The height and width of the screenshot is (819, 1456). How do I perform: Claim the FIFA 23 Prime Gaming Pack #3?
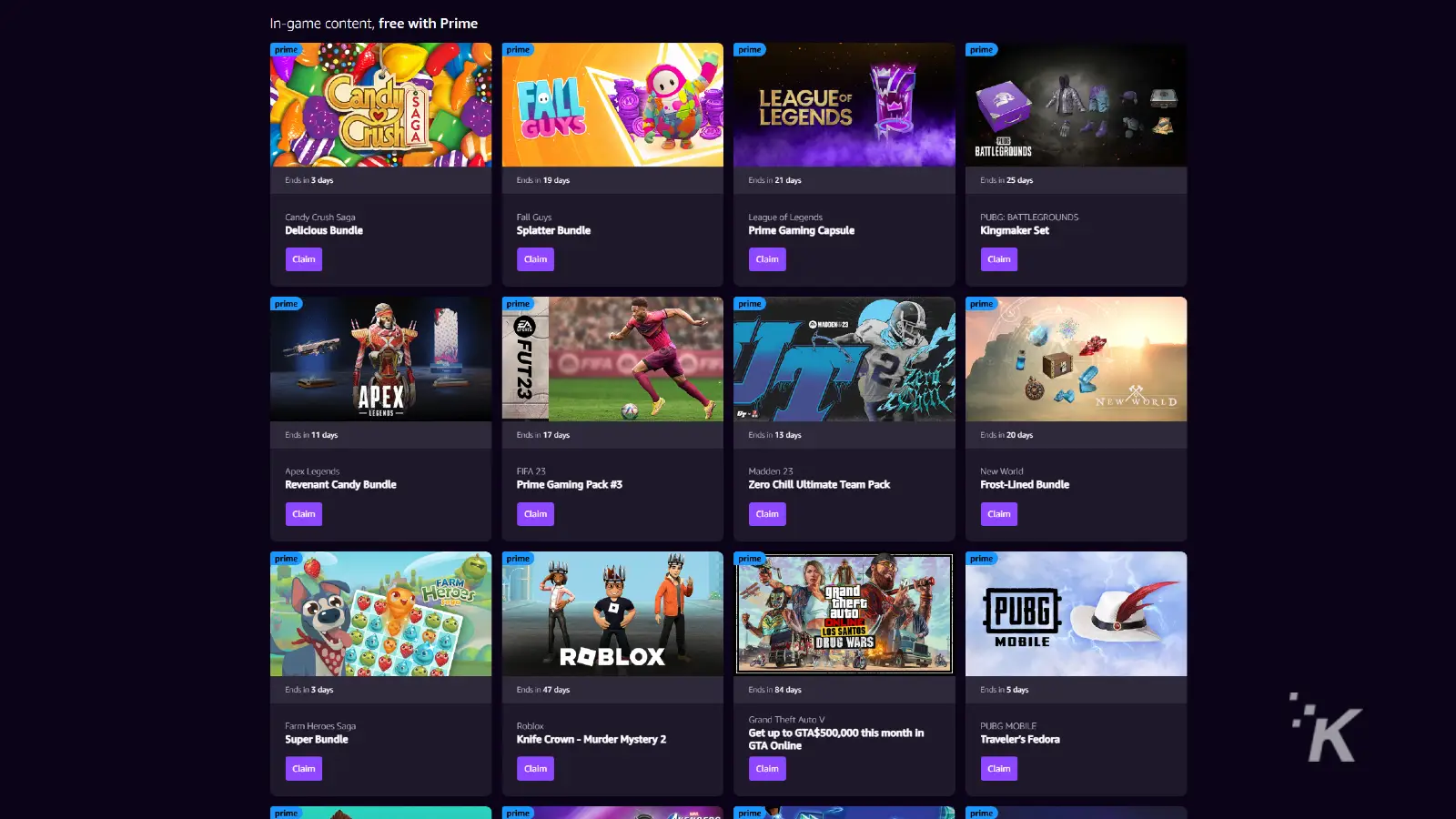coord(536,514)
